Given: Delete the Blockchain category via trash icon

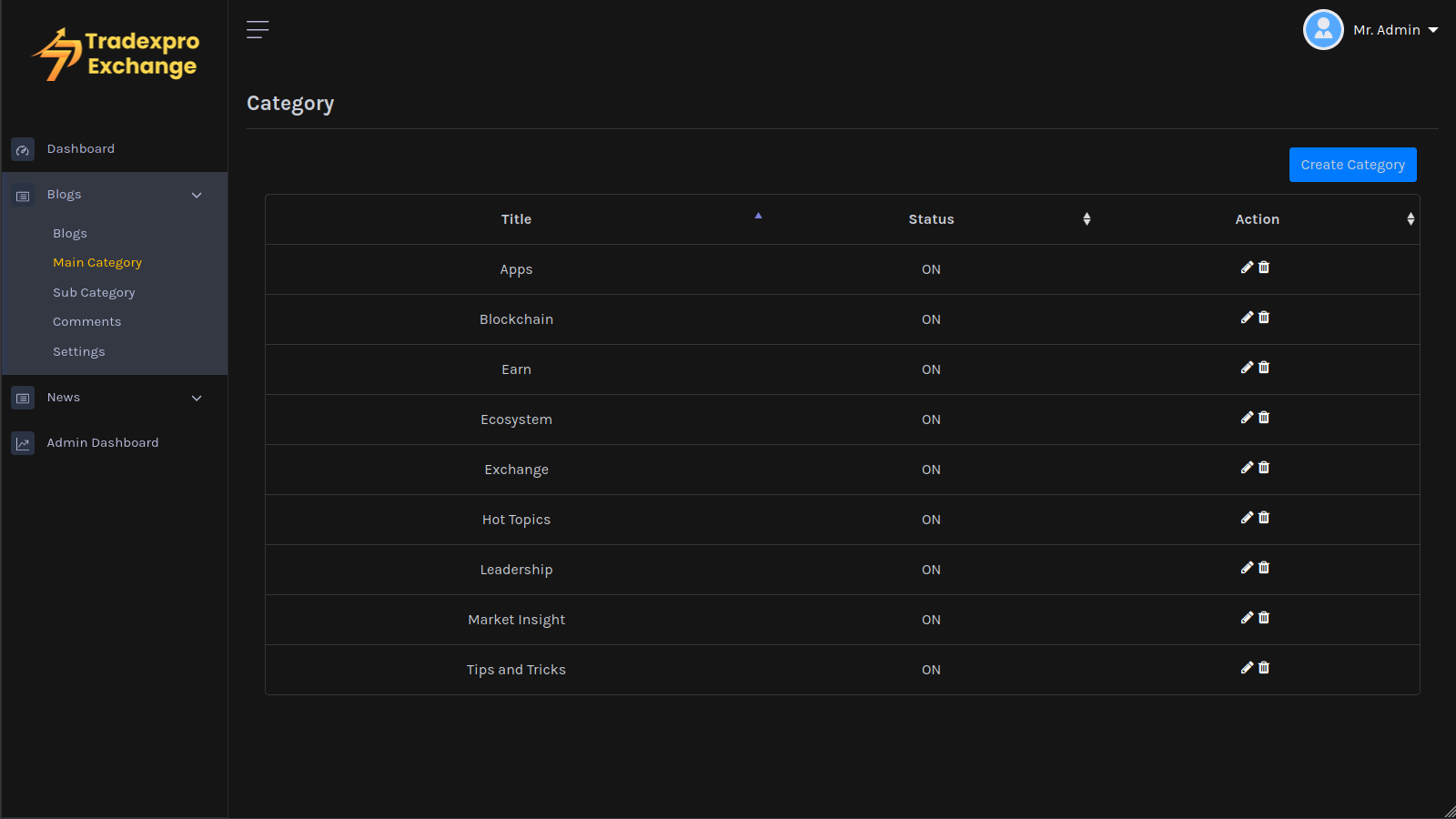Looking at the screenshot, I should coord(1264,318).
